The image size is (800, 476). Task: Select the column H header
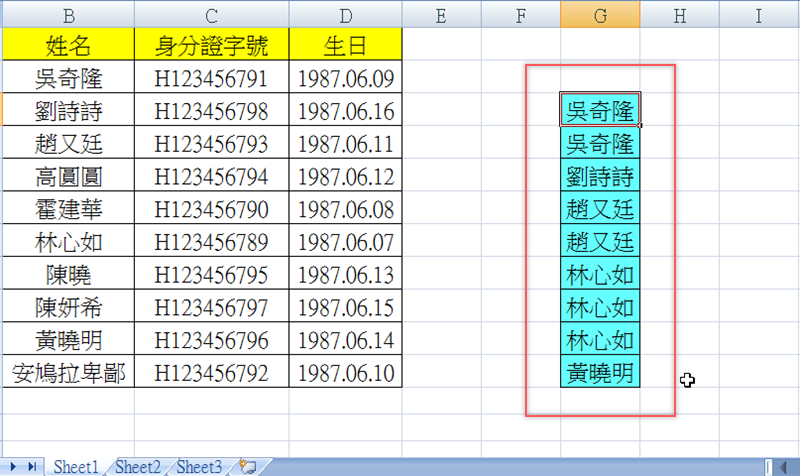(680, 15)
